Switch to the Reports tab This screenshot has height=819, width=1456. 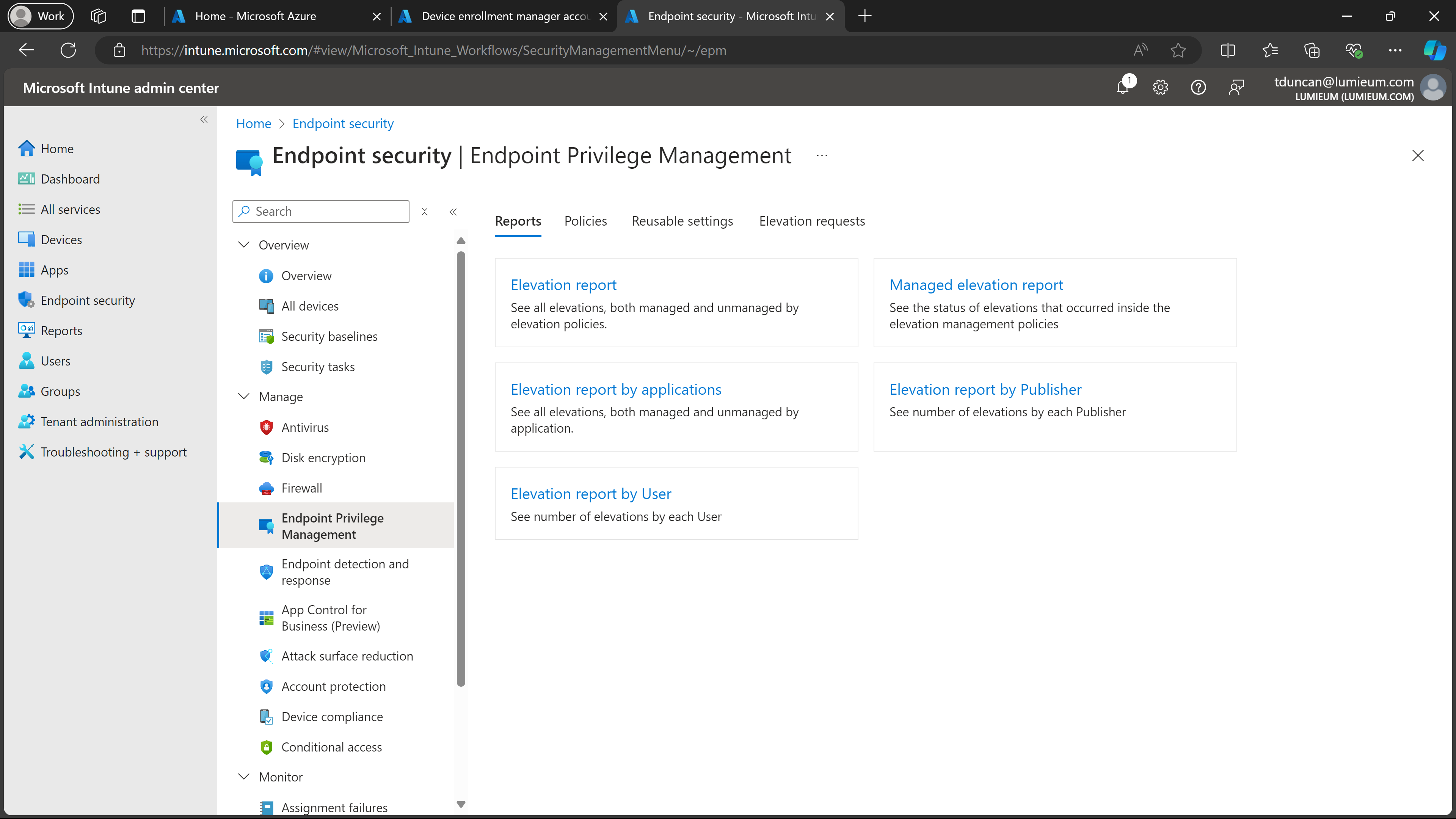(518, 221)
